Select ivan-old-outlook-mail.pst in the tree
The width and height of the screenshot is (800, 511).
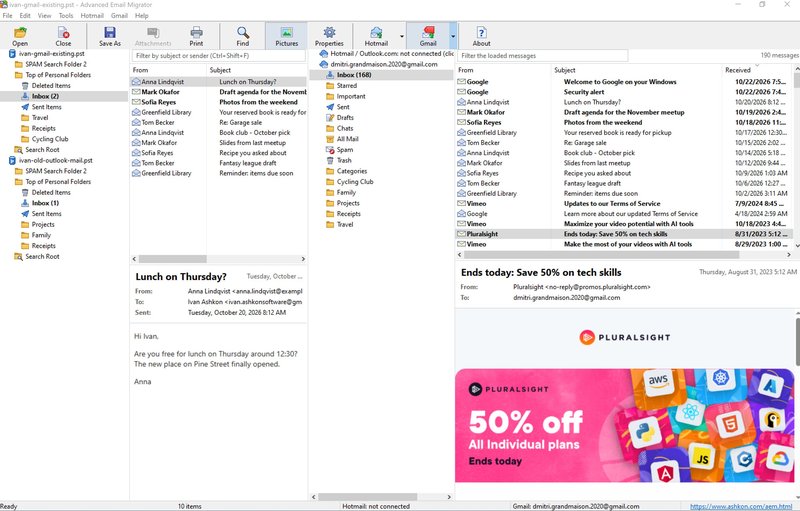(x=56, y=160)
